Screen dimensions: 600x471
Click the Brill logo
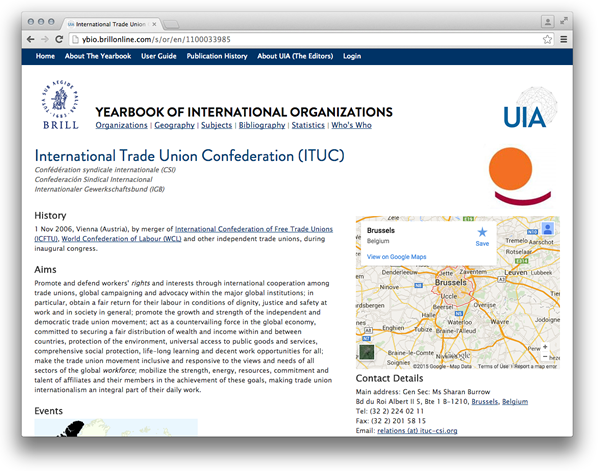tap(60, 104)
